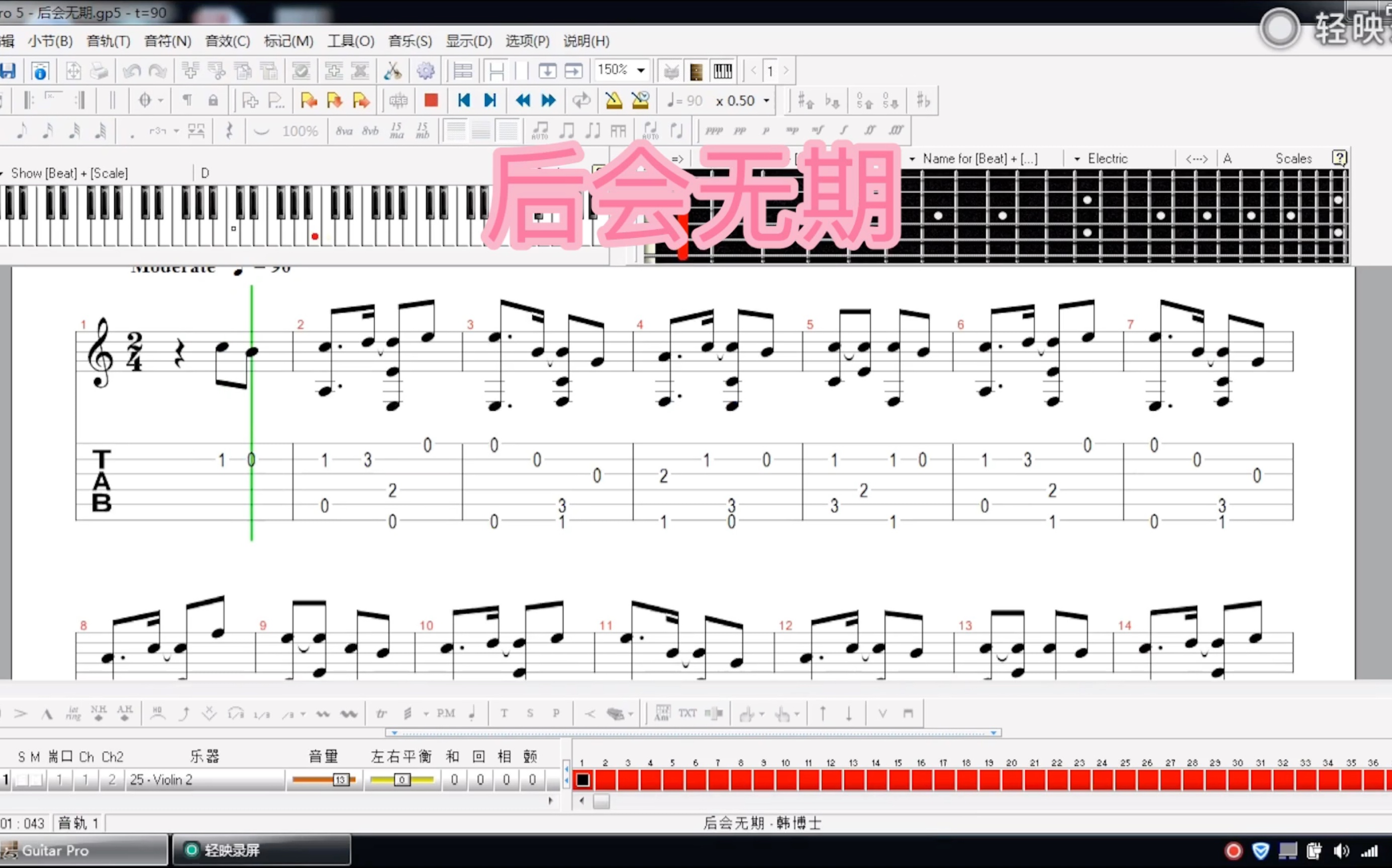The height and width of the screenshot is (868, 1392).
Task: Click the loop playback toggle icon
Action: click(x=580, y=100)
